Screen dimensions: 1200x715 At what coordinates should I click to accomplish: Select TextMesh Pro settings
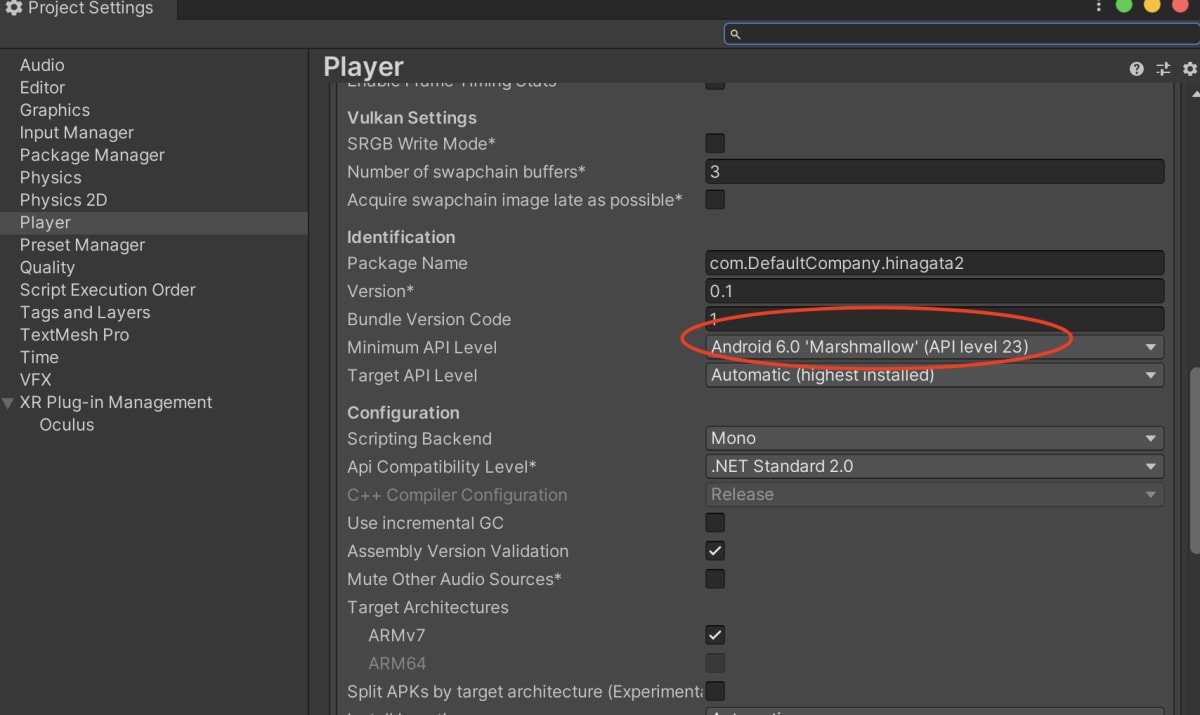[74, 335]
